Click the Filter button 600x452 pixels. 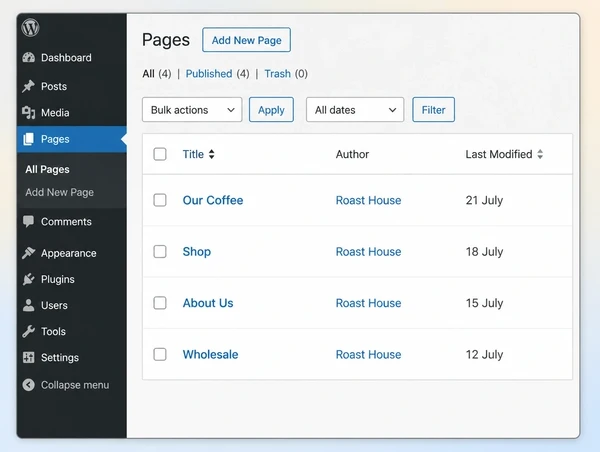[434, 110]
